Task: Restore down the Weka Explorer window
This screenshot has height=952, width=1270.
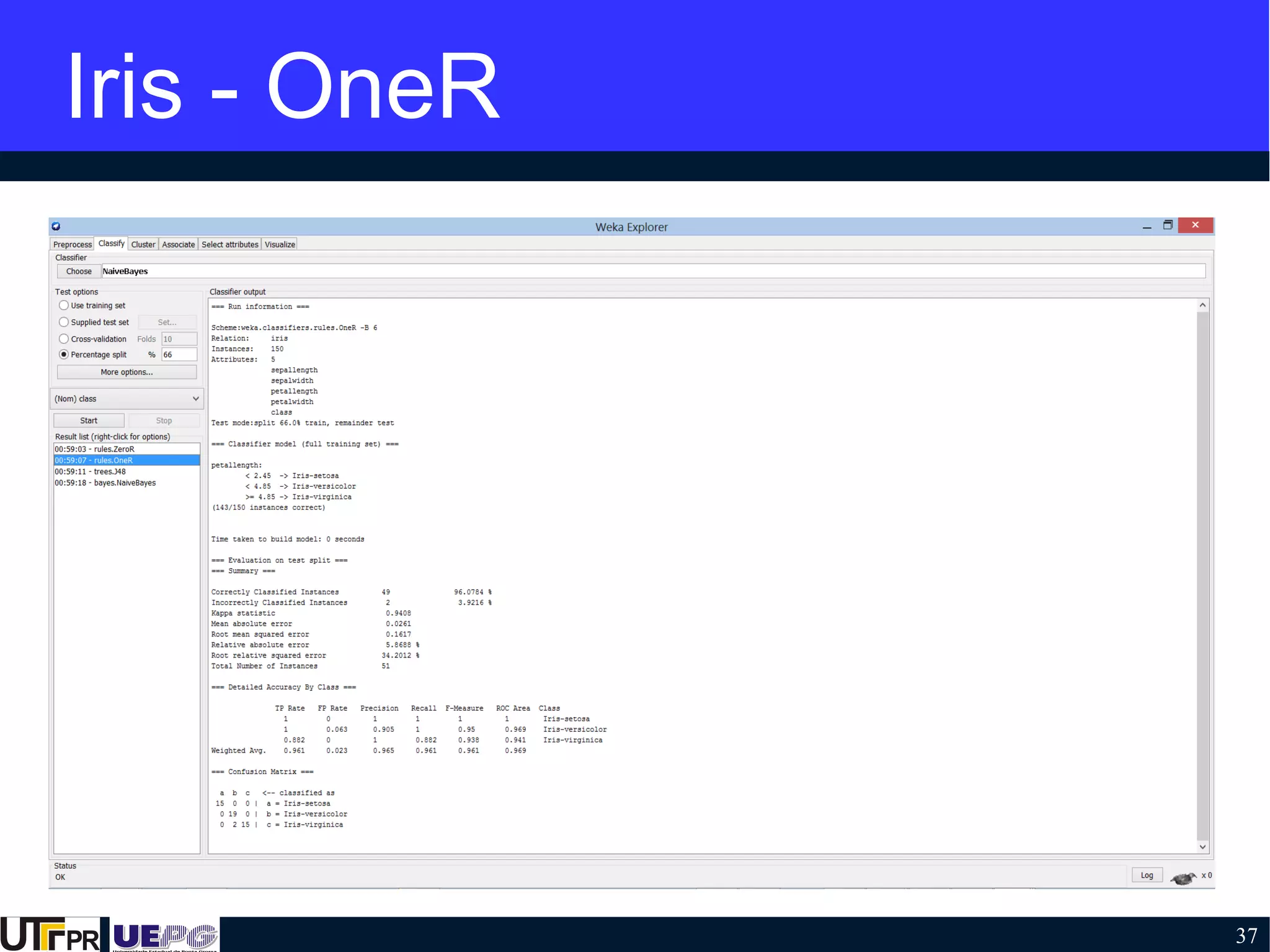Action: tap(1168, 225)
